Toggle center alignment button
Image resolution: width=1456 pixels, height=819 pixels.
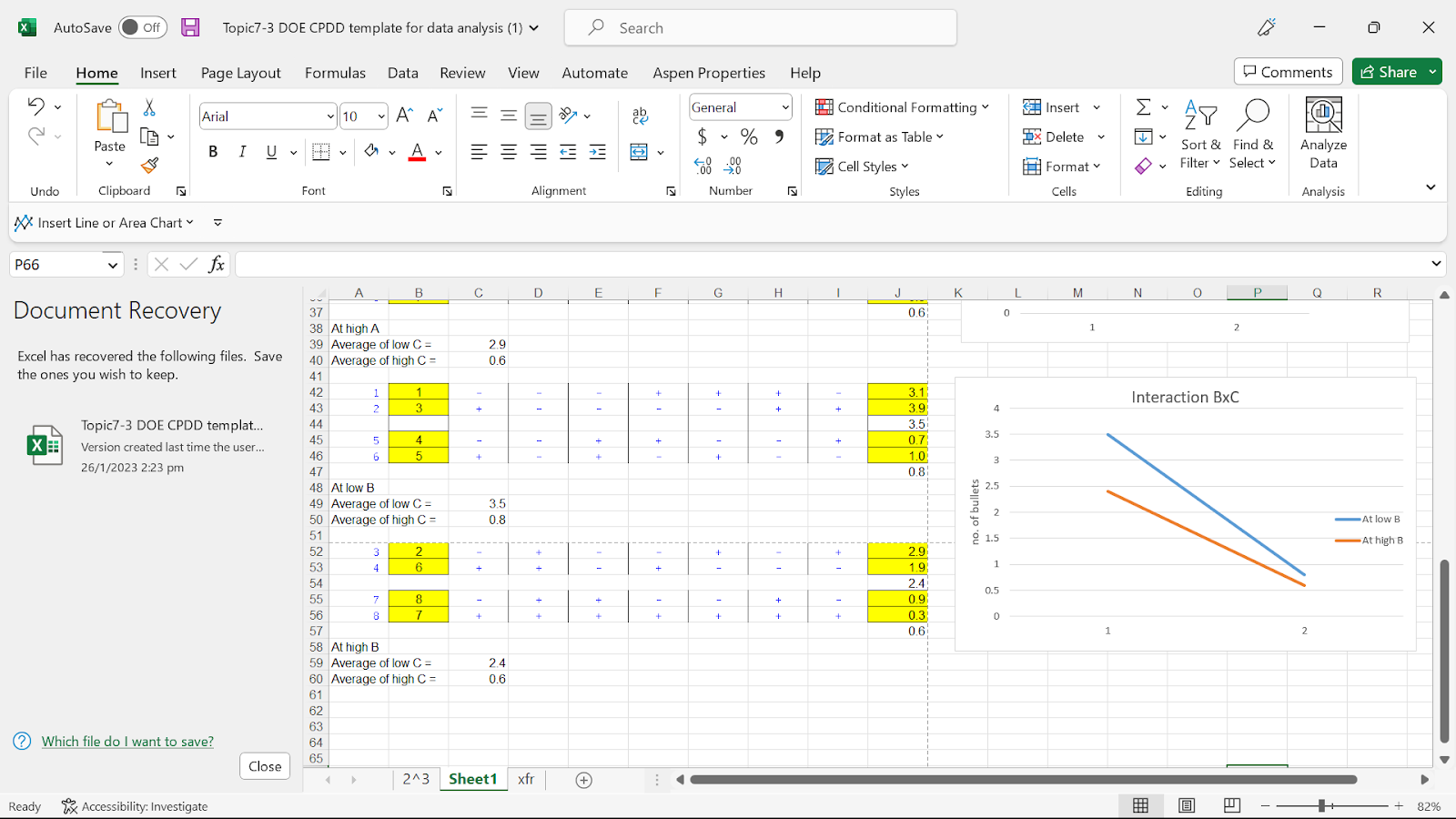tap(509, 152)
